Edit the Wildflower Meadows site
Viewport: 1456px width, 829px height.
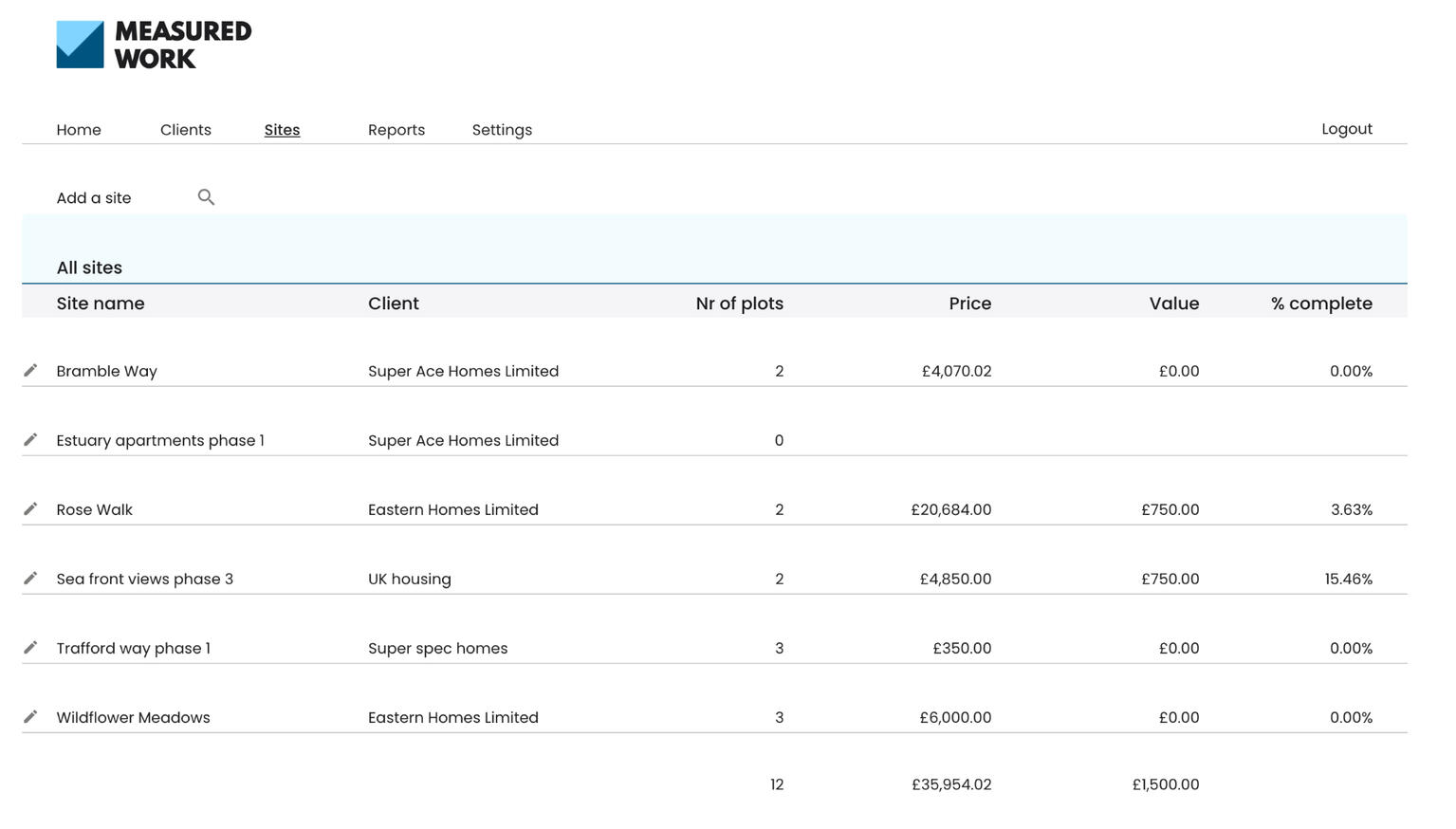tap(30, 716)
